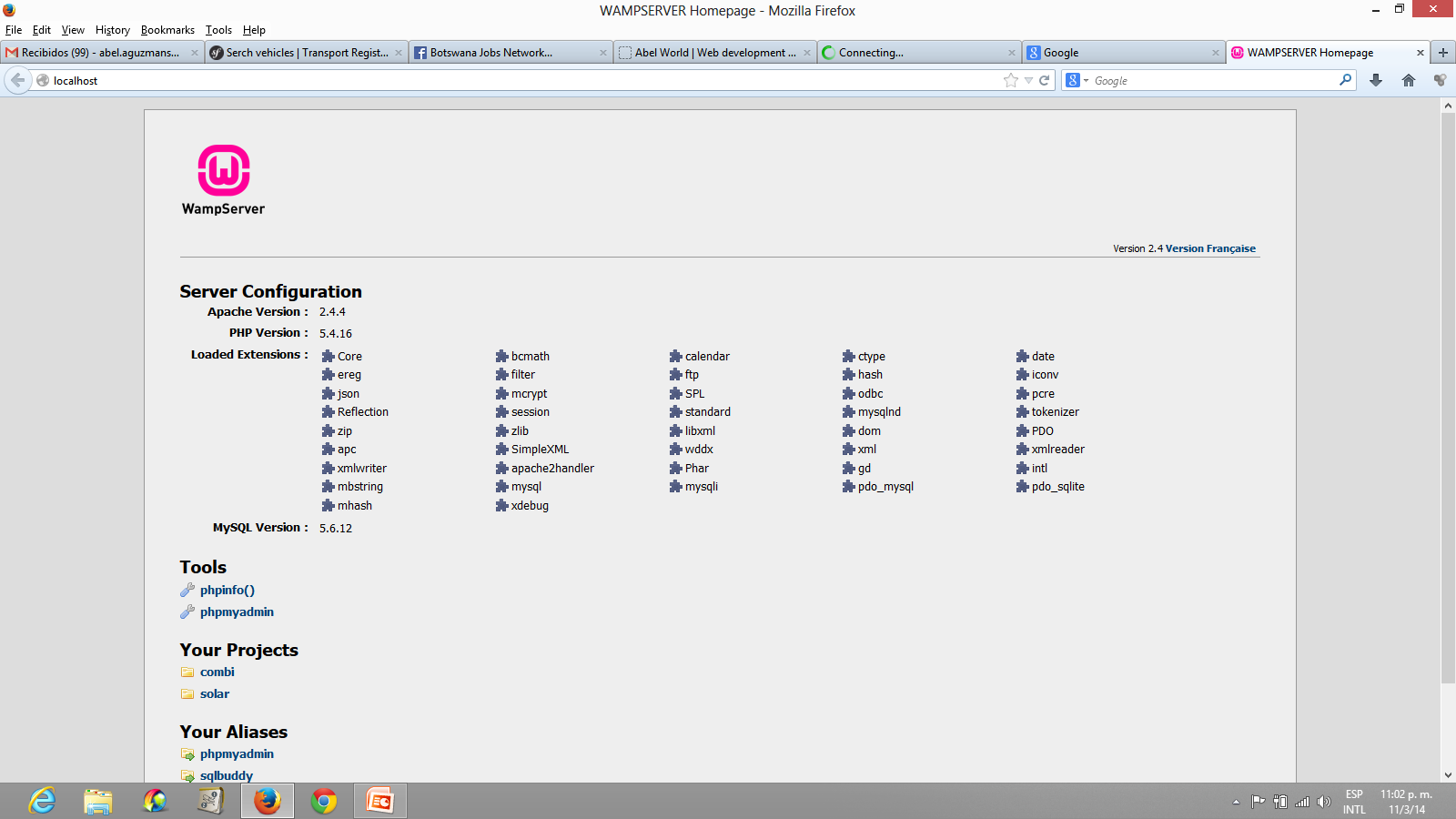Open the View menu
This screenshot has height=819, width=1456.
73,30
